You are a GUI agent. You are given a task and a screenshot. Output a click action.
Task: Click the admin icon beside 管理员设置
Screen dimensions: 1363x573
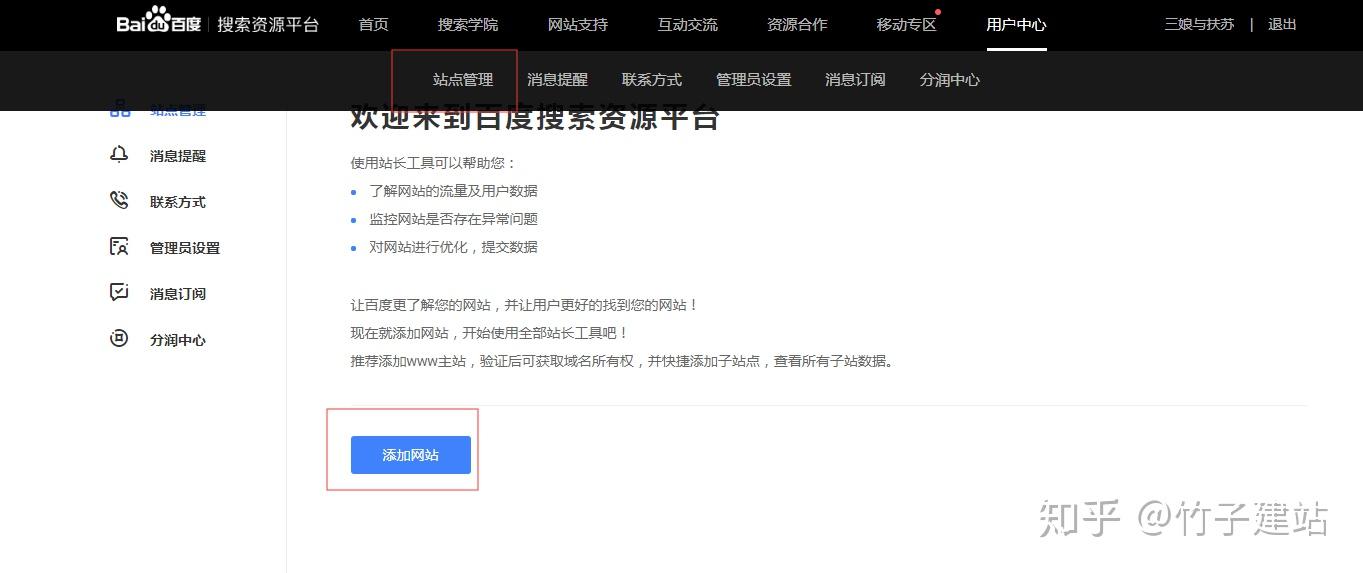119,246
